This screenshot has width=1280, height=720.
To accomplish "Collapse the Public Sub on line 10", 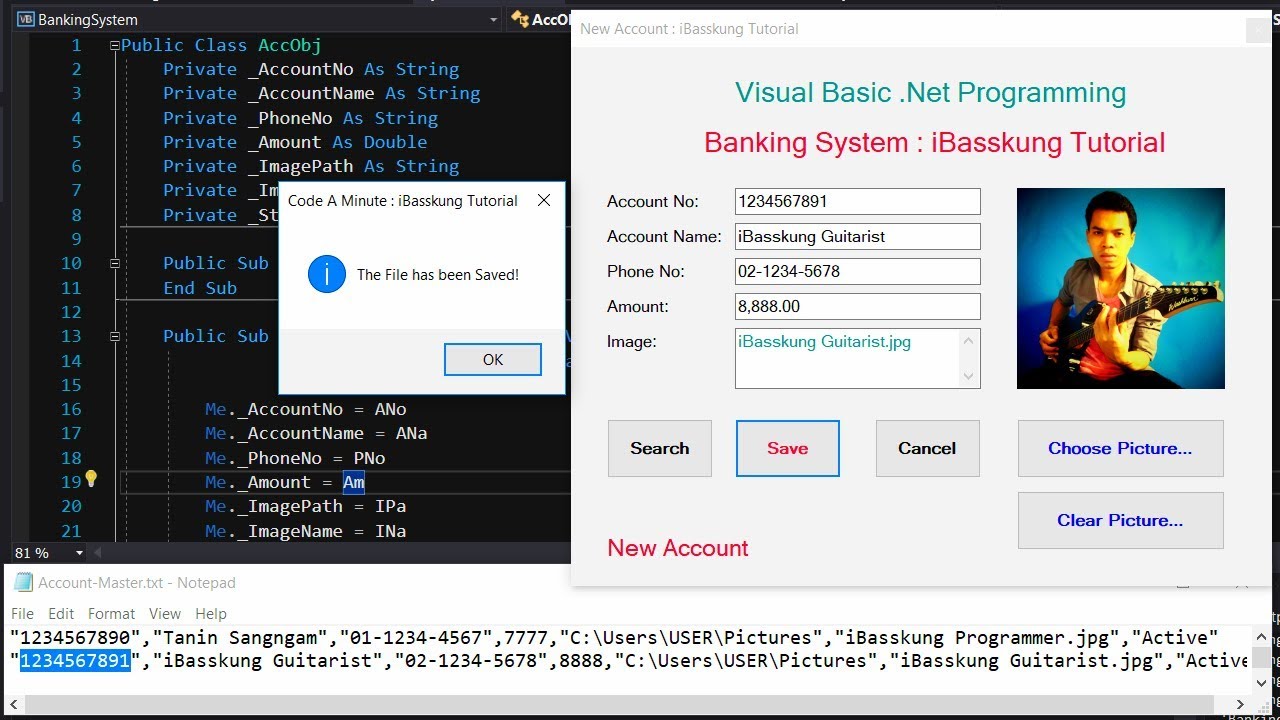I will click(115, 263).
